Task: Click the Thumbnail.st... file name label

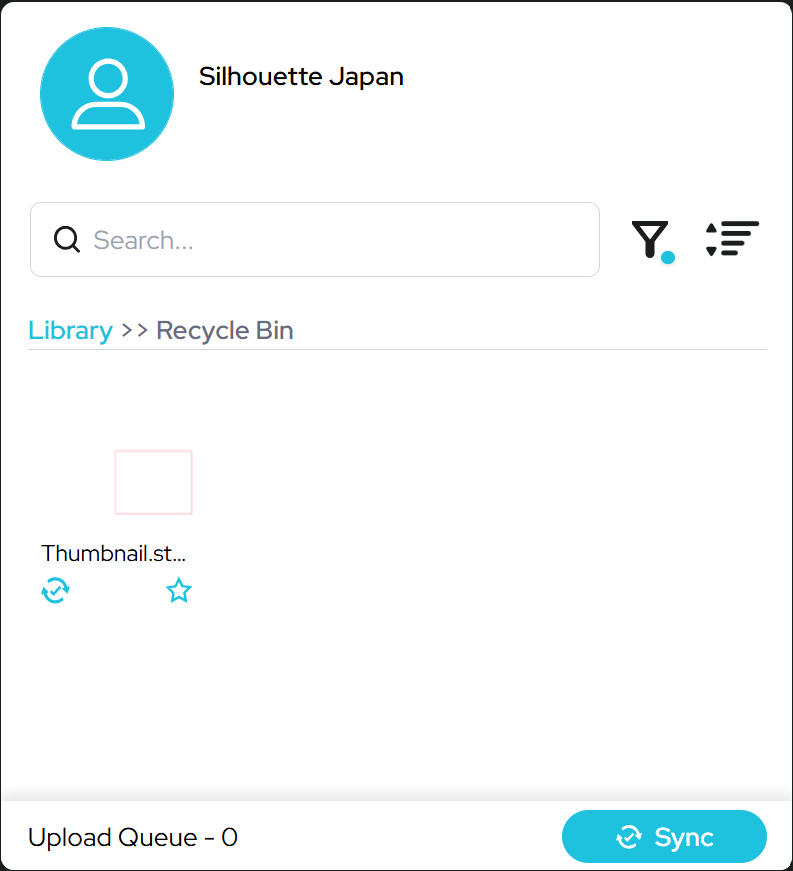Action: point(113,553)
